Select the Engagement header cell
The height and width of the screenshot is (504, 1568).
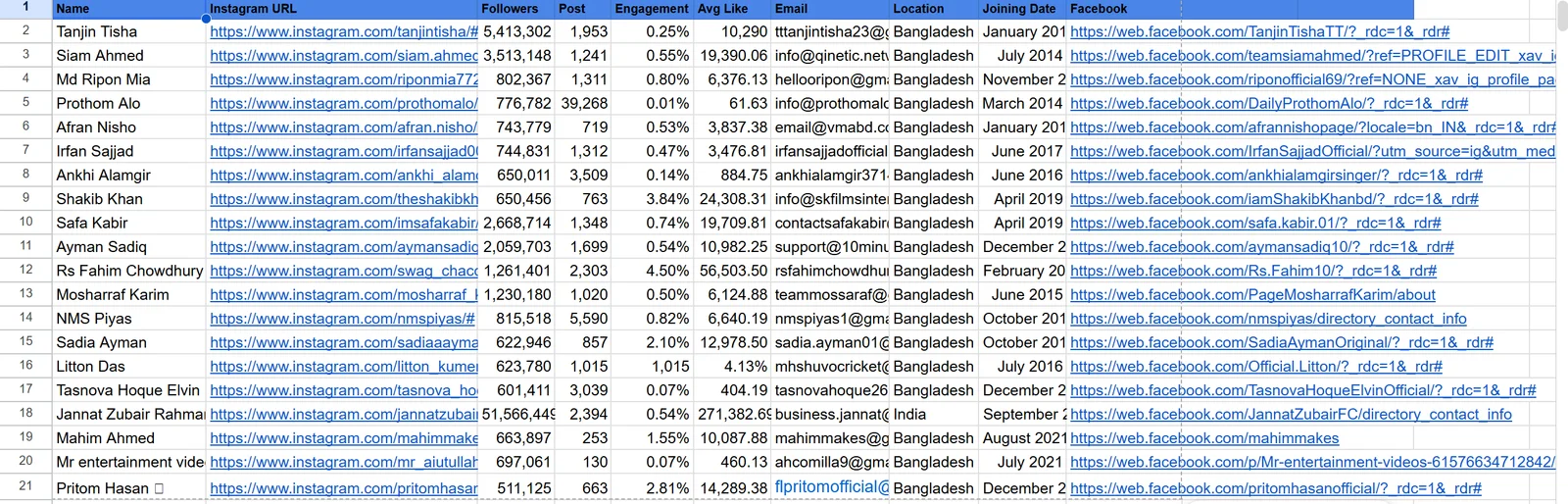[652, 9]
